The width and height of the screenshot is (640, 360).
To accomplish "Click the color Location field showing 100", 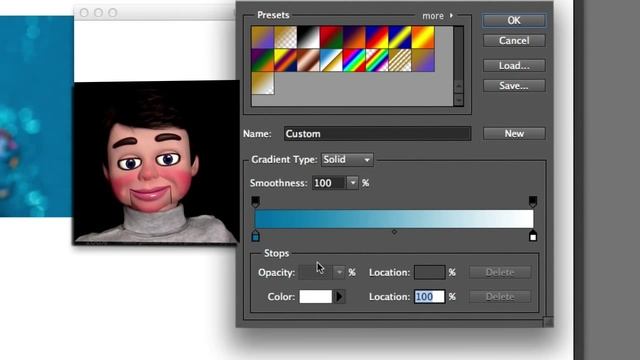I will (x=429, y=297).
